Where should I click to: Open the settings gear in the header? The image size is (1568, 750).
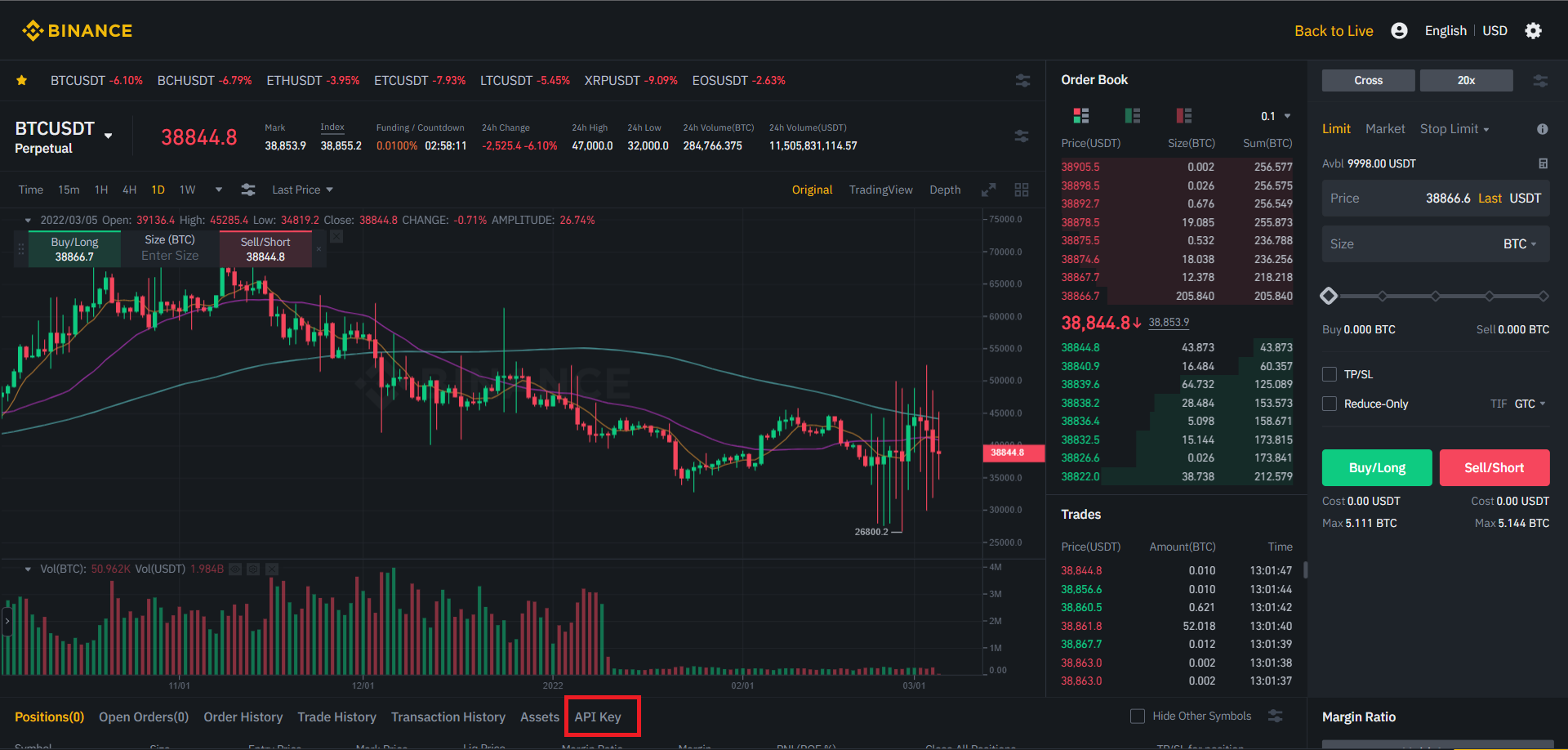(1534, 31)
